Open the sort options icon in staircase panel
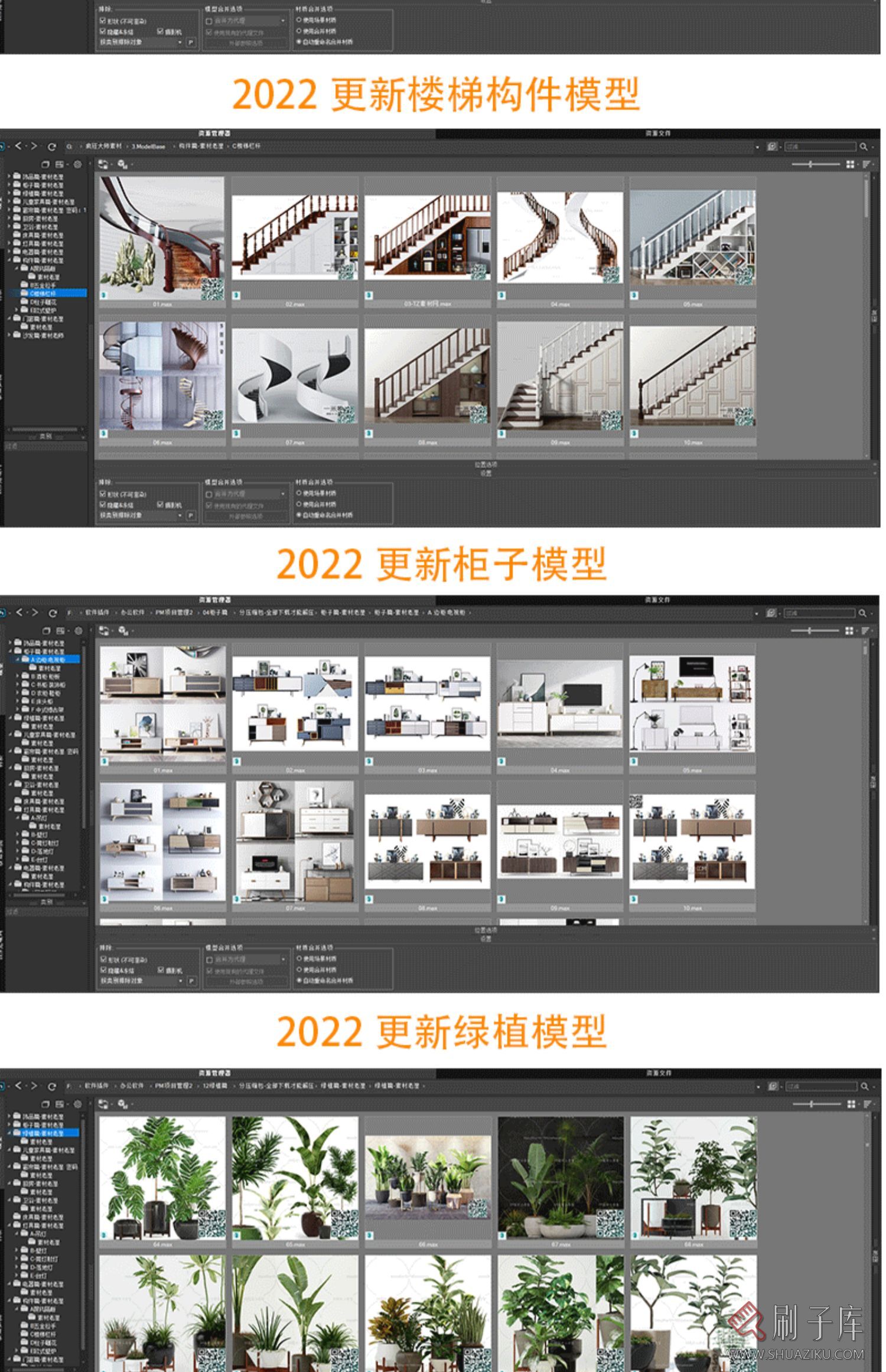The width and height of the screenshot is (886, 1372). (866, 164)
